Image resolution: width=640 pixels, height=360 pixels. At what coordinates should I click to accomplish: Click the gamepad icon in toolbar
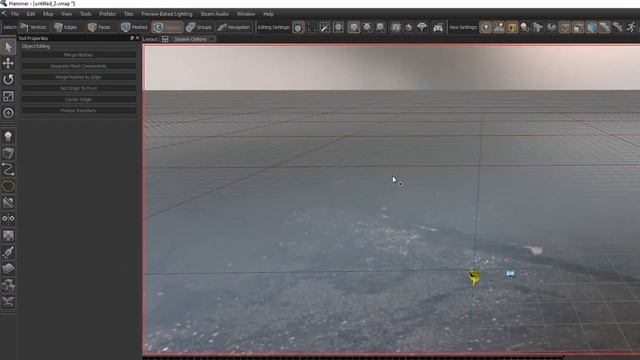coord(438,27)
